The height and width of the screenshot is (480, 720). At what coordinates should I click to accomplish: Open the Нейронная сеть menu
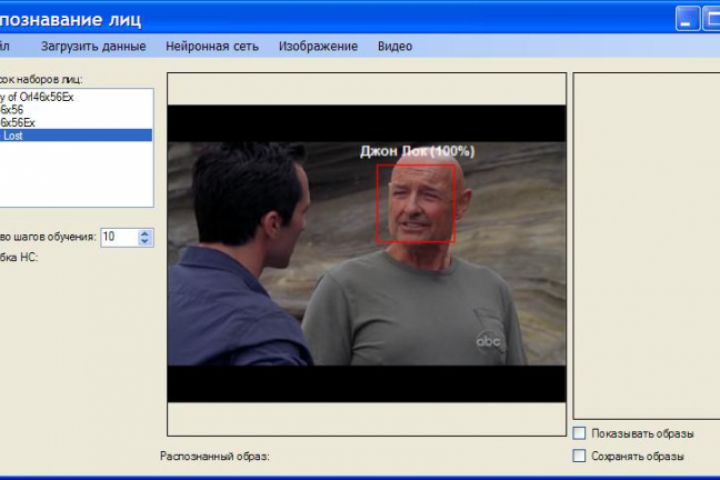click(212, 46)
